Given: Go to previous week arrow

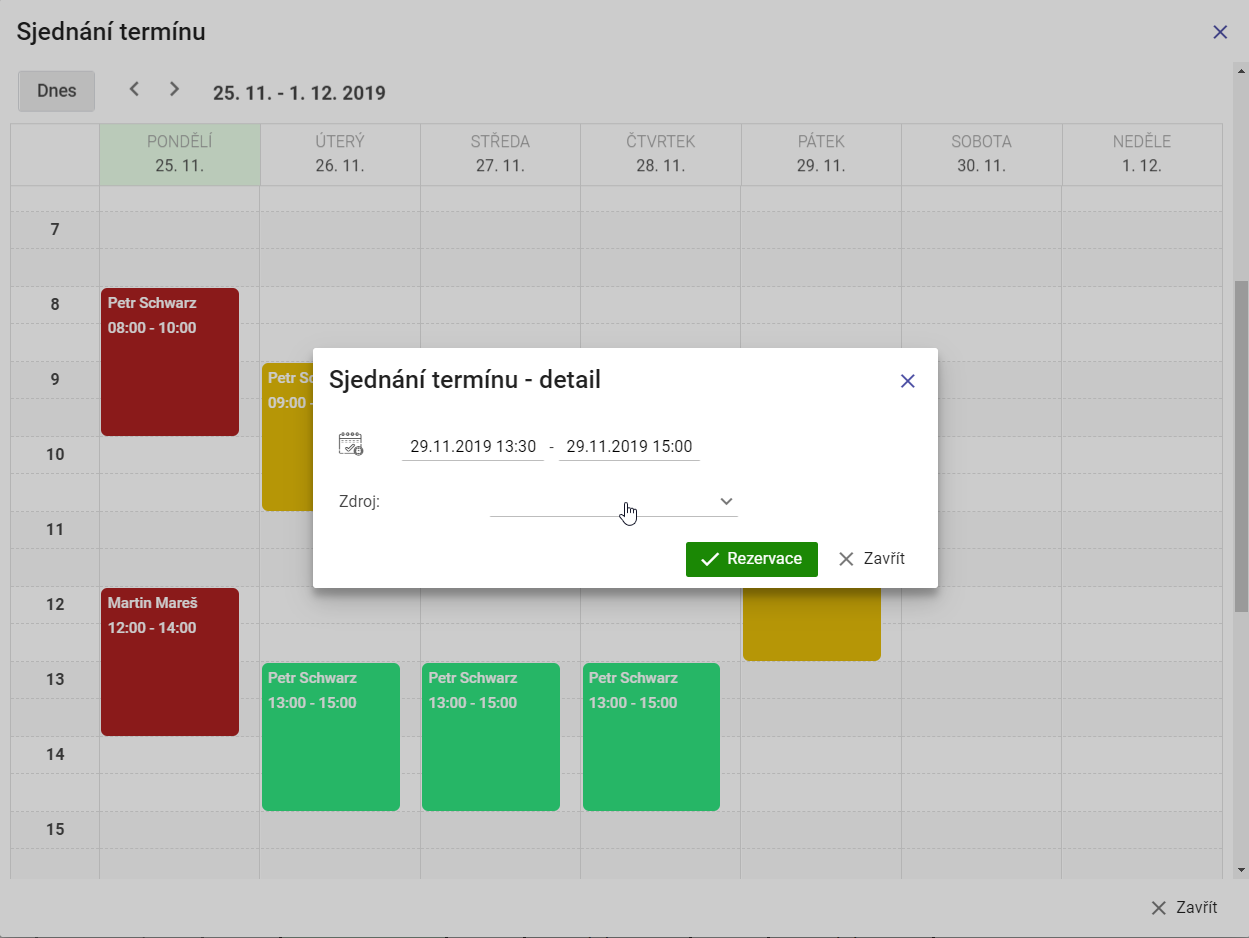Looking at the screenshot, I should point(134,89).
